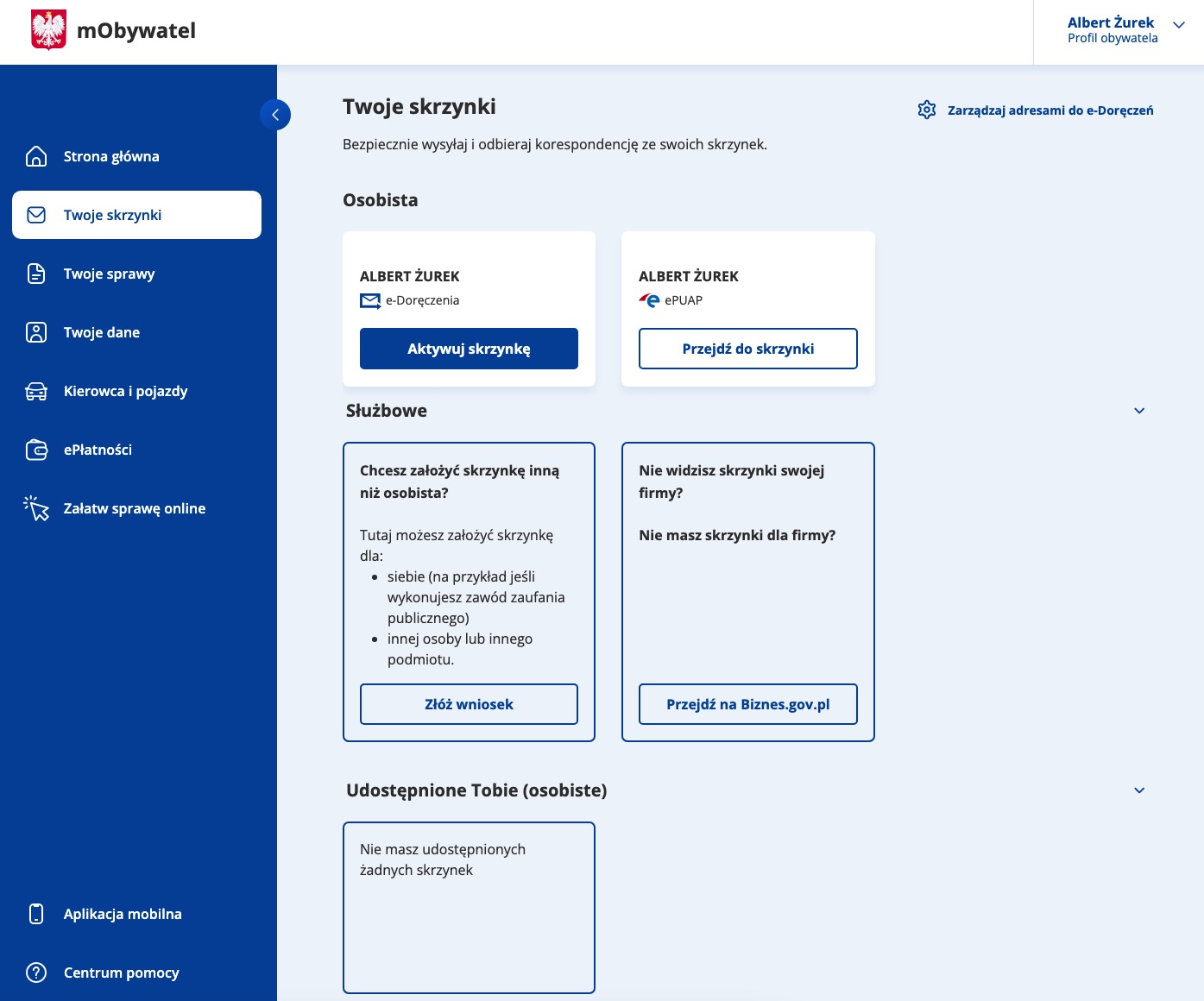Viewport: 1204px width, 1001px height.
Task: Click ALBERT ŻUREK name in e-Doręczenia card
Action: (x=410, y=276)
